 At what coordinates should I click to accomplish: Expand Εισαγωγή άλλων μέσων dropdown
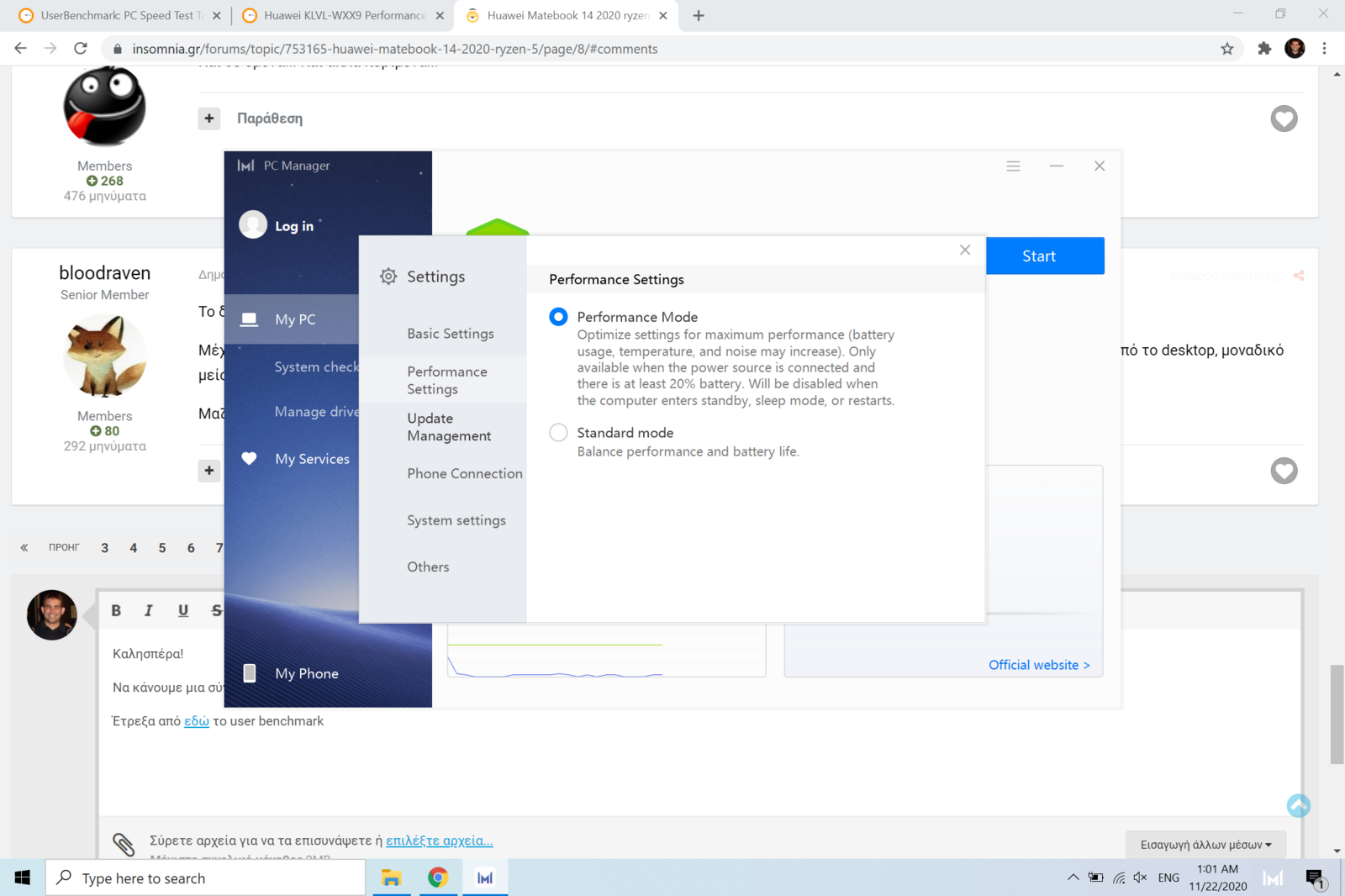tap(1205, 845)
